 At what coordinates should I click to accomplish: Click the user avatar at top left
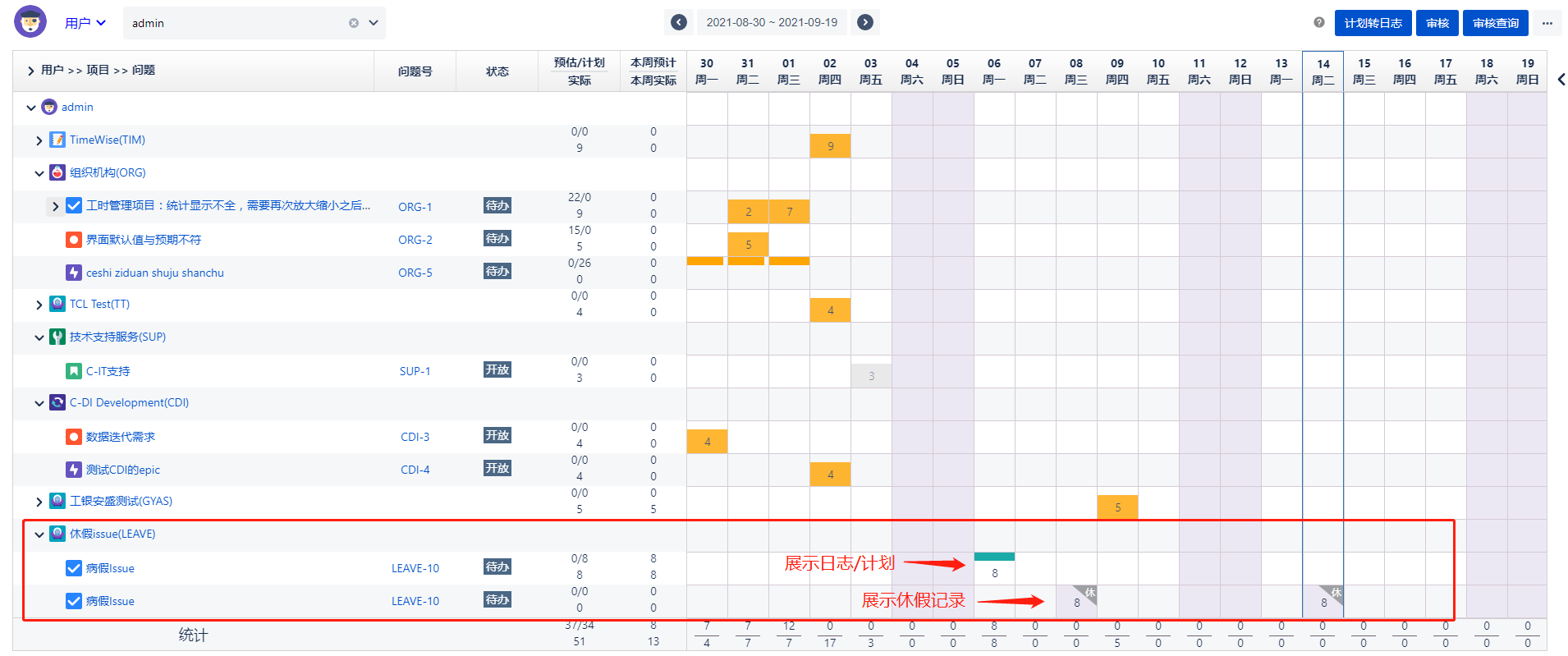click(30, 21)
